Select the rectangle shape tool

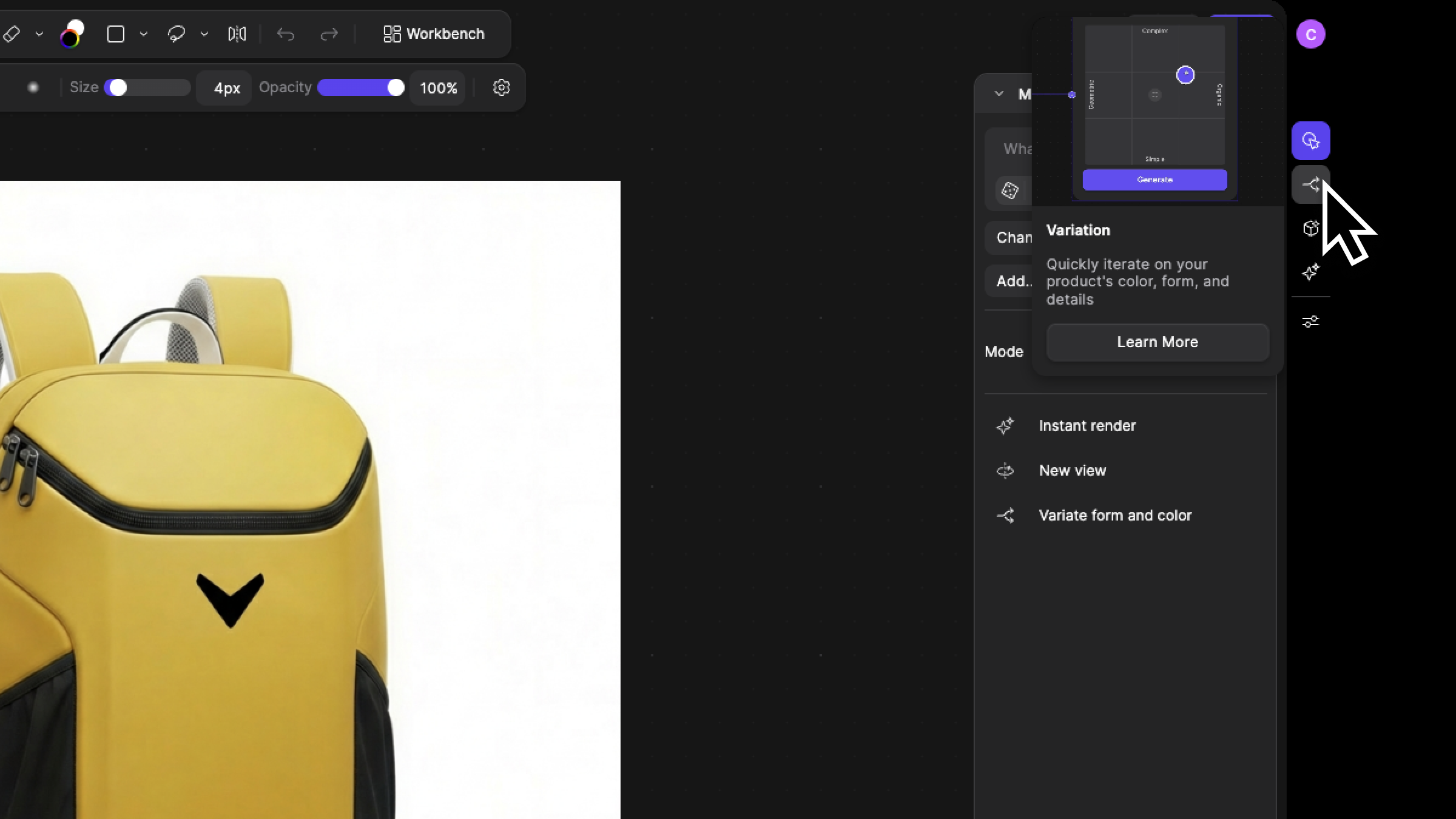pos(116,34)
